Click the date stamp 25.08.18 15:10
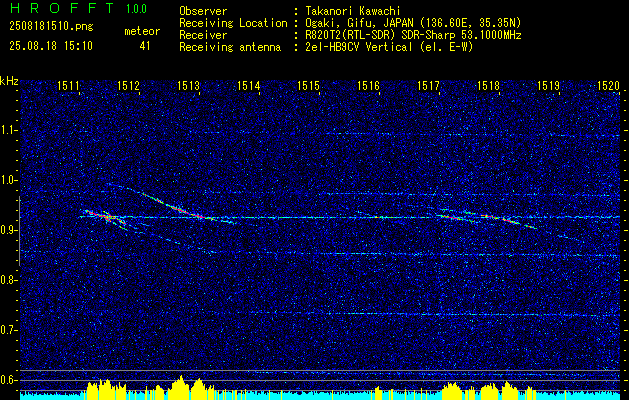Image resolution: width=629 pixels, height=400 pixels. pos(51,46)
